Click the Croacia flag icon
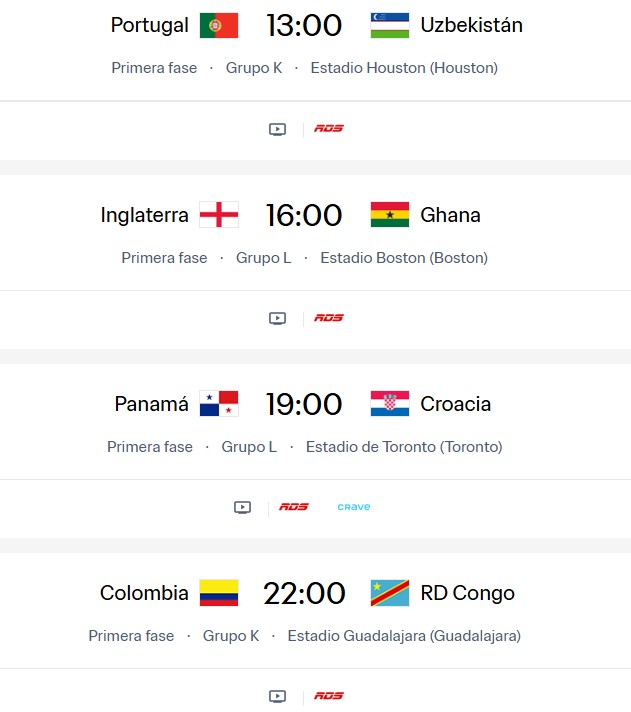Image resolution: width=631 pixels, height=712 pixels. point(389,404)
